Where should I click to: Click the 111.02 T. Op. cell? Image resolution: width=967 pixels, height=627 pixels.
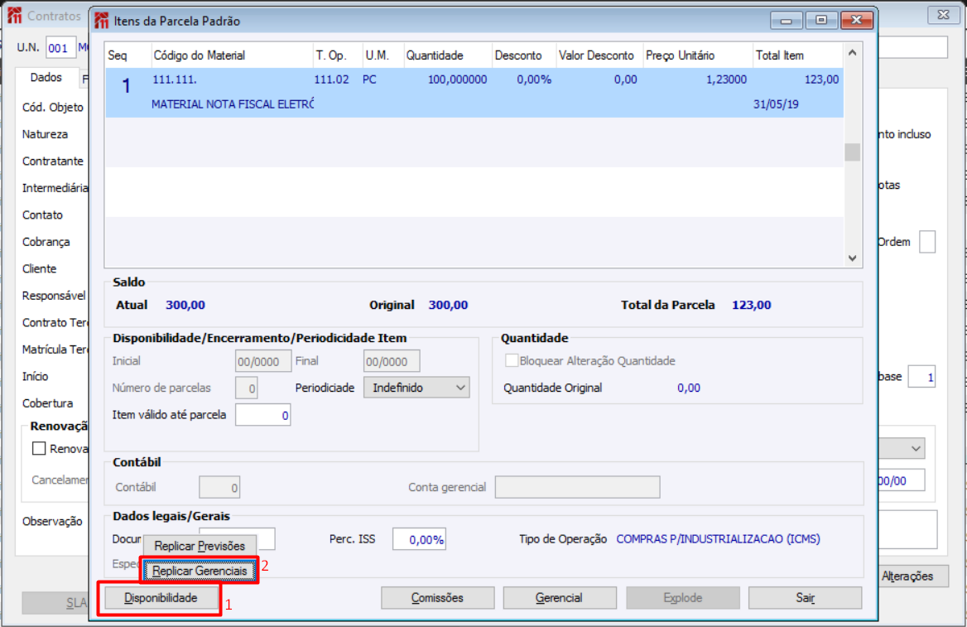(332, 80)
